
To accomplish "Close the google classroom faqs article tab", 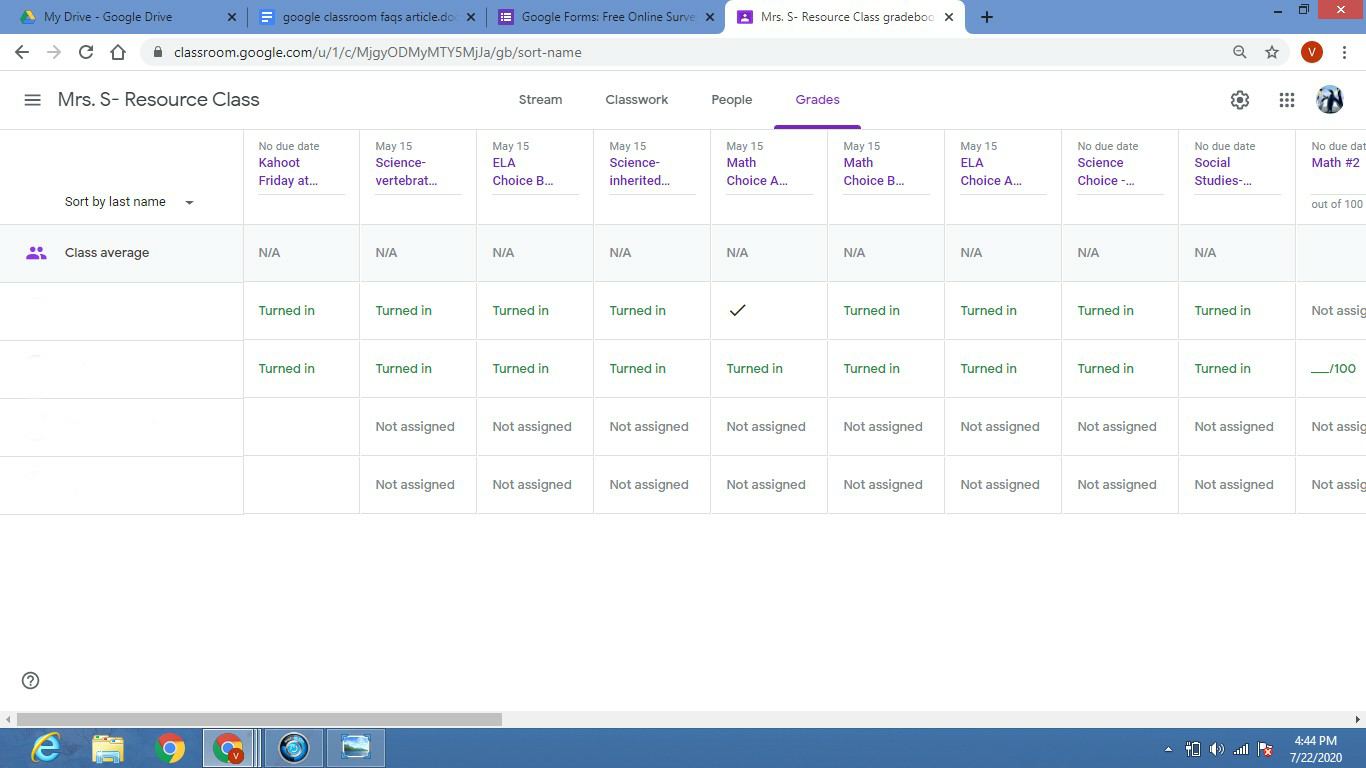I will point(471,17).
